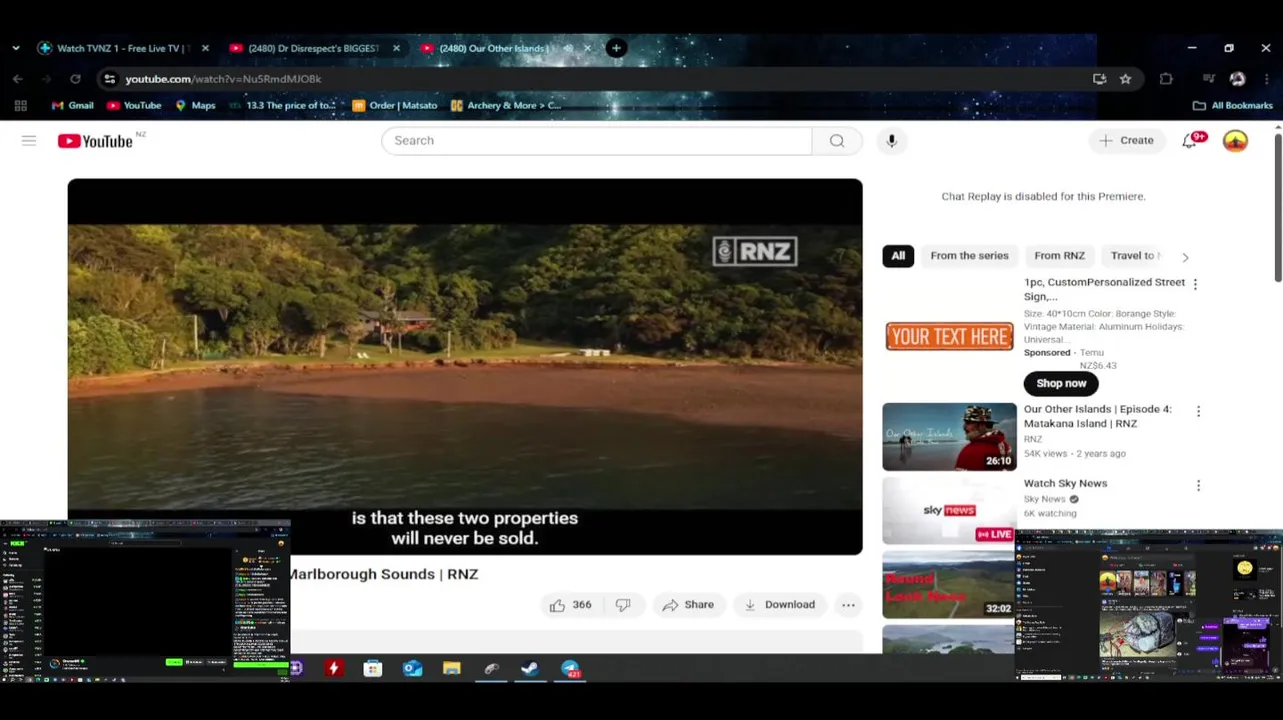The image size is (1283, 720).
Task: Click in the YouTube search field
Action: [596, 141]
